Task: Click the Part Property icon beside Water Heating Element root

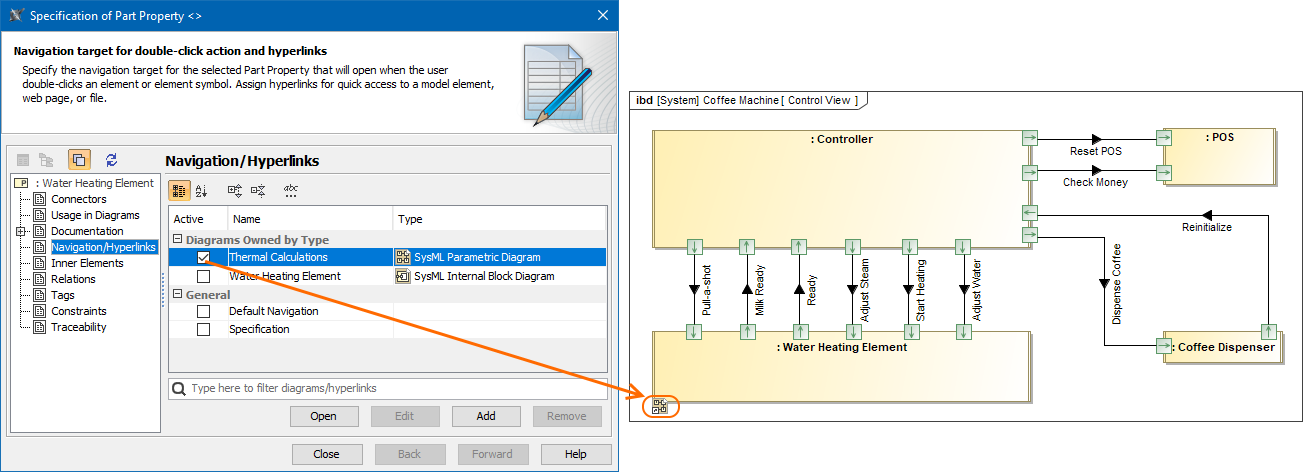Action: click(22, 183)
